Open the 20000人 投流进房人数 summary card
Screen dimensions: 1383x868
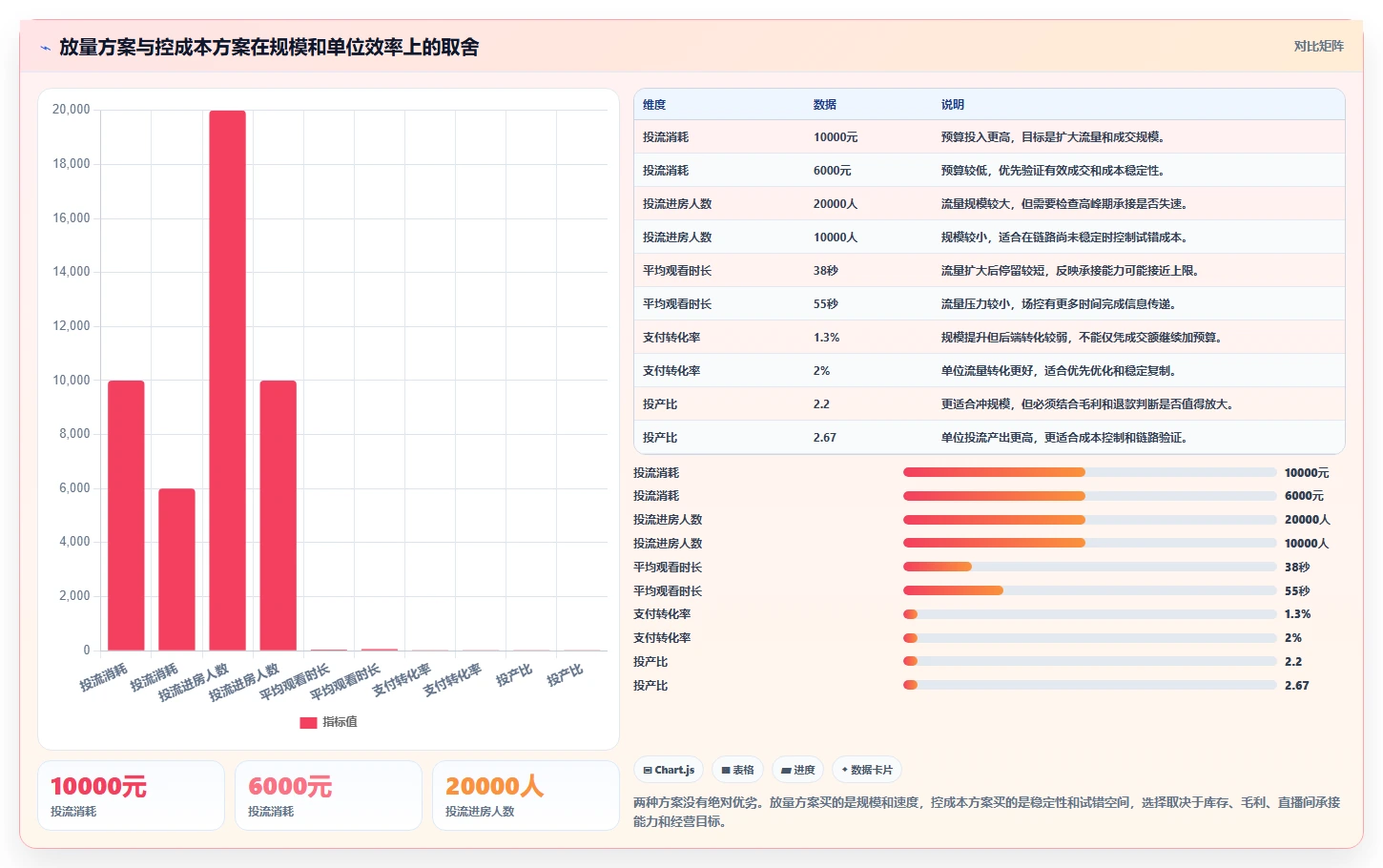click(526, 796)
